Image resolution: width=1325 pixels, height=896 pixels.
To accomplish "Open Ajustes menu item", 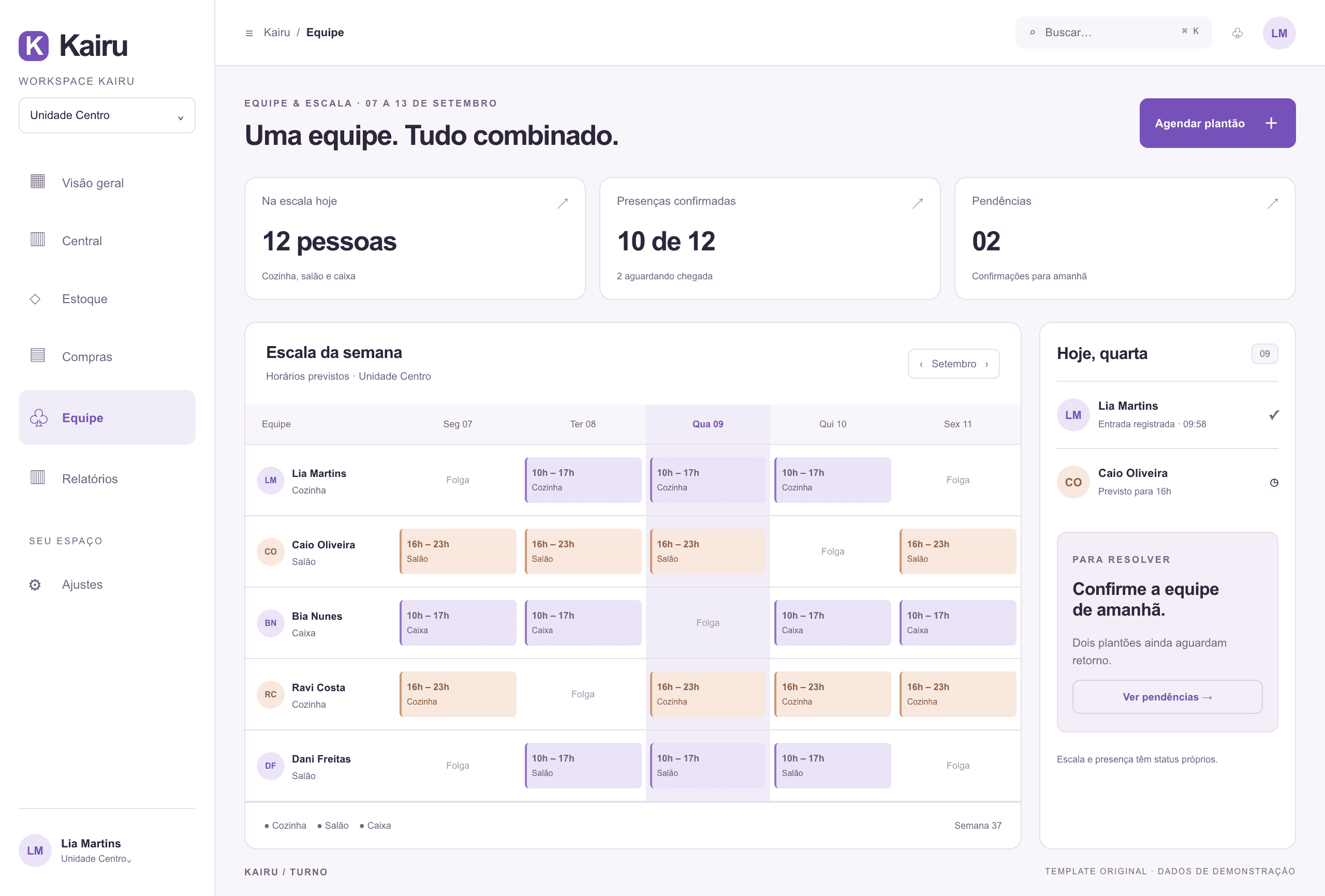I will click(107, 585).
